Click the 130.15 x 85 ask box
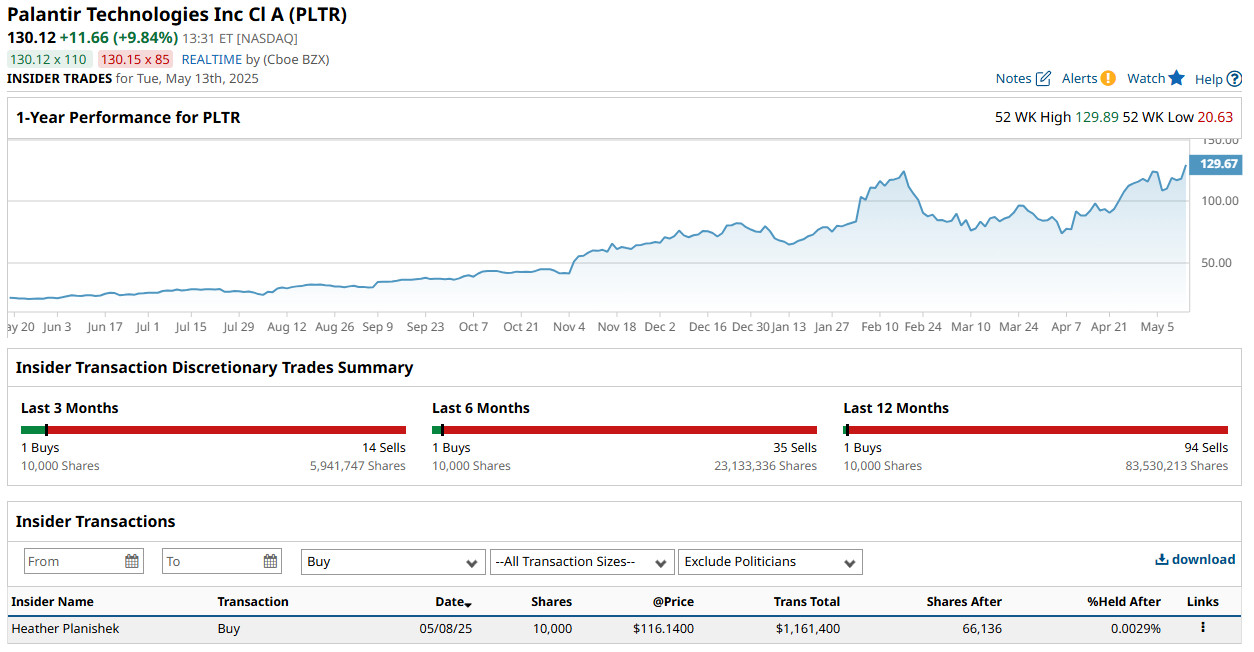 (x=135, y=59)
